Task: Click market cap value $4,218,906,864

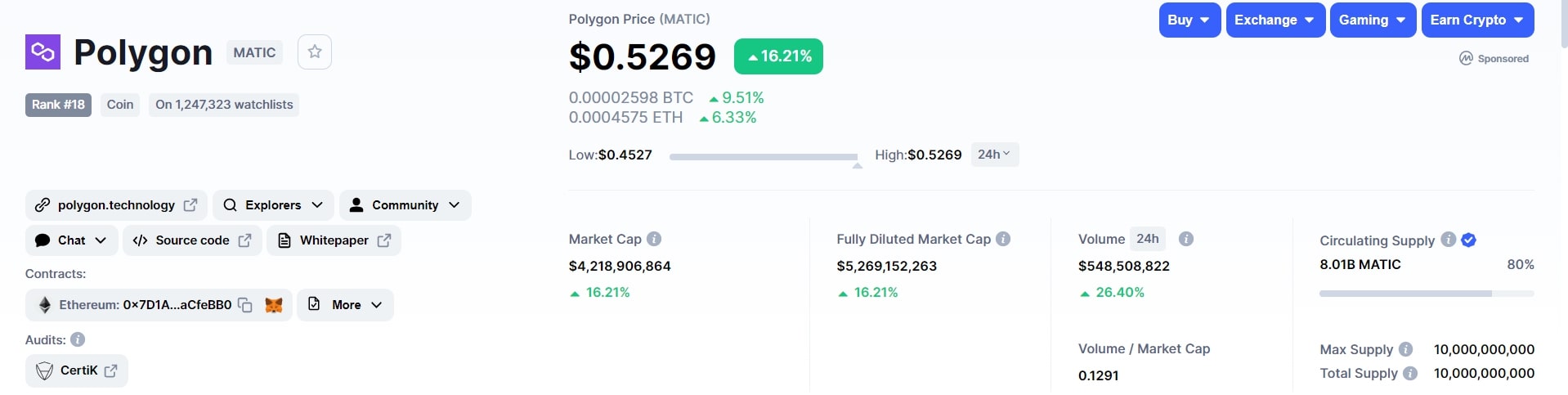Action: pos(620,266)
